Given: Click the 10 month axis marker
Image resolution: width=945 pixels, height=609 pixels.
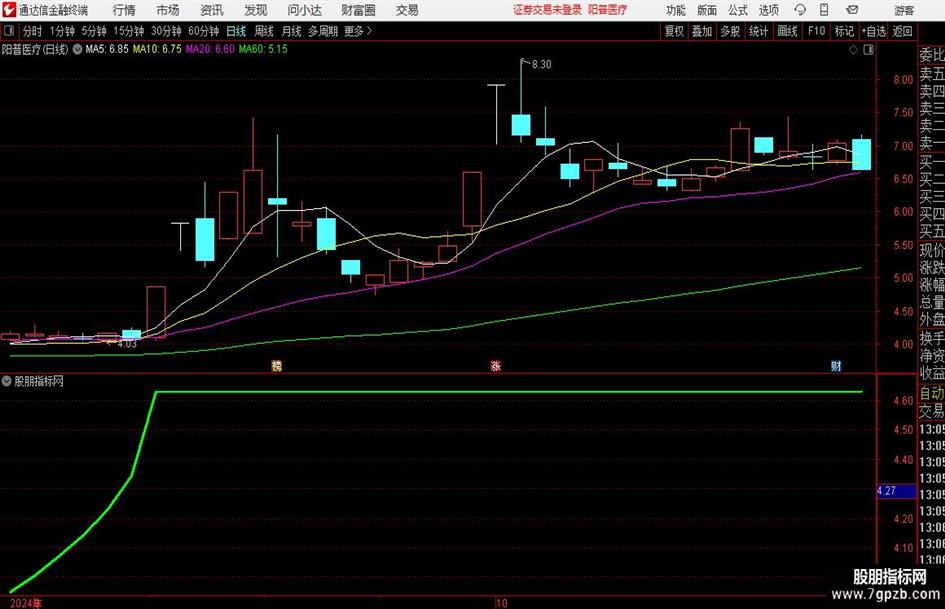Looking at the screenshot, I should click(501, 602).
